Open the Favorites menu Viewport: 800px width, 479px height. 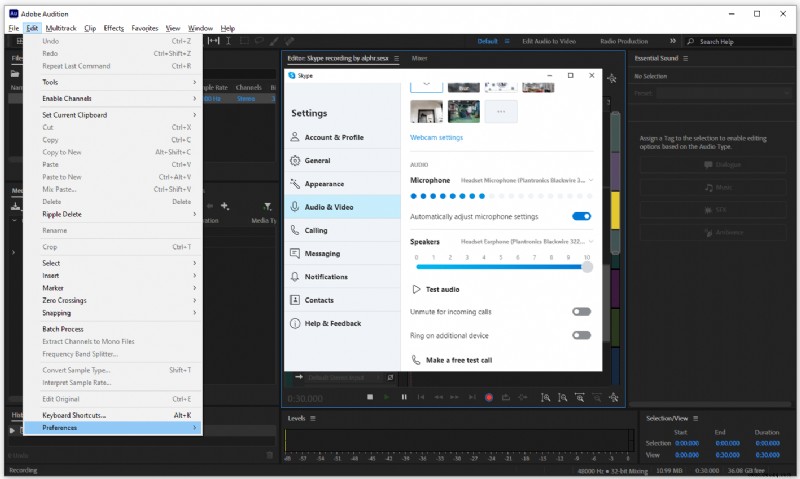[145, 28]
